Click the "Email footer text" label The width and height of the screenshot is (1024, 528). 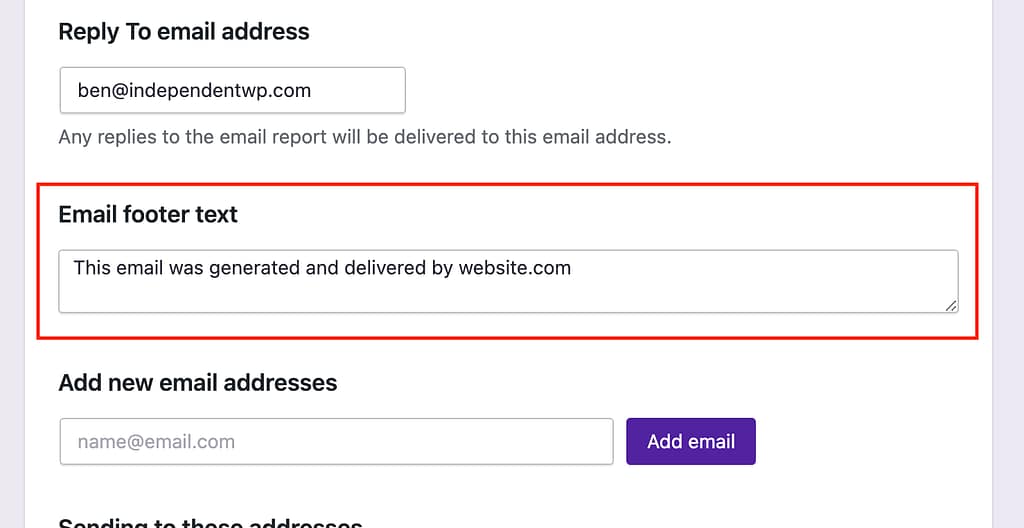tap(148, 214)
